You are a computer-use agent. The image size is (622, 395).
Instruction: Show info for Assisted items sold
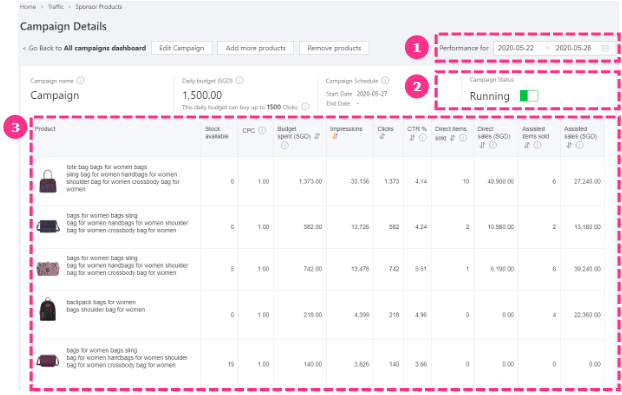coord(537,145)
